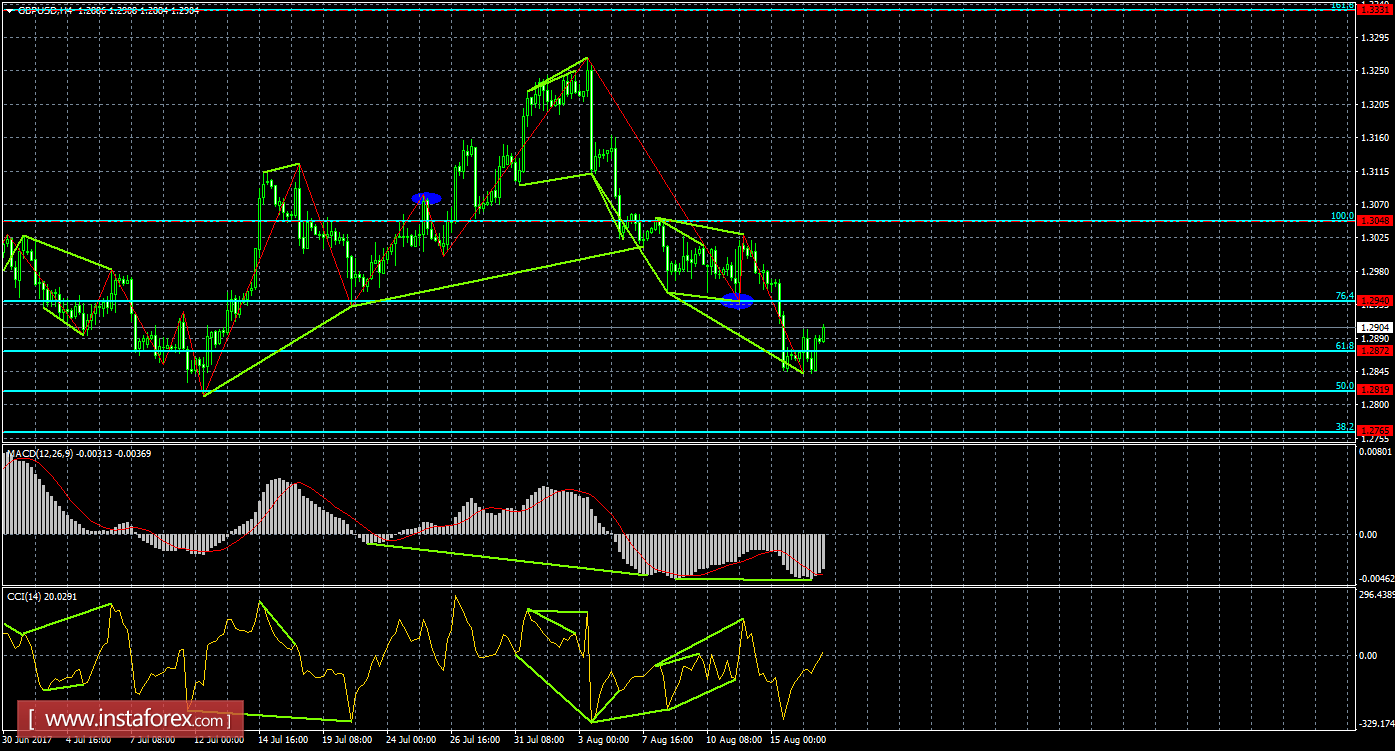Select the blue ellipse marker near the July peak
The width and height of the screenshot is (1395, 751).
pos(428,197)
